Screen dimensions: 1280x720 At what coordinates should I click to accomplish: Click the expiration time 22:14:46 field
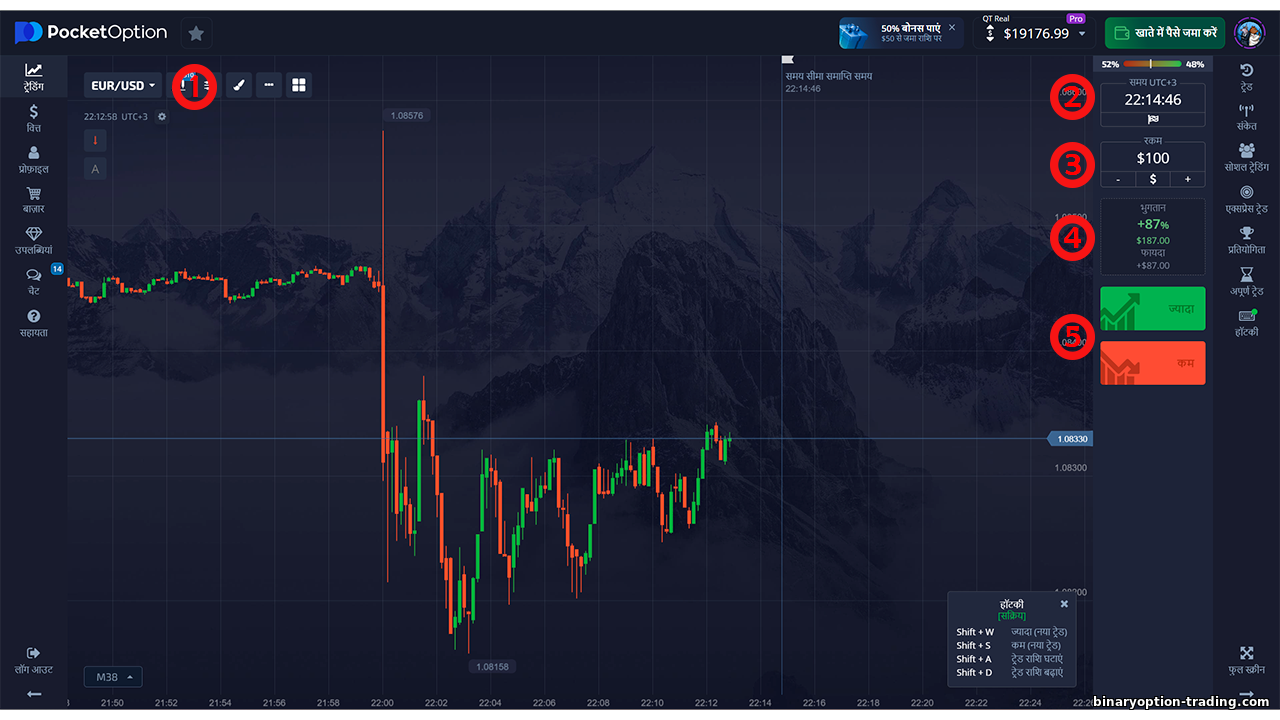click(1152, 100)
